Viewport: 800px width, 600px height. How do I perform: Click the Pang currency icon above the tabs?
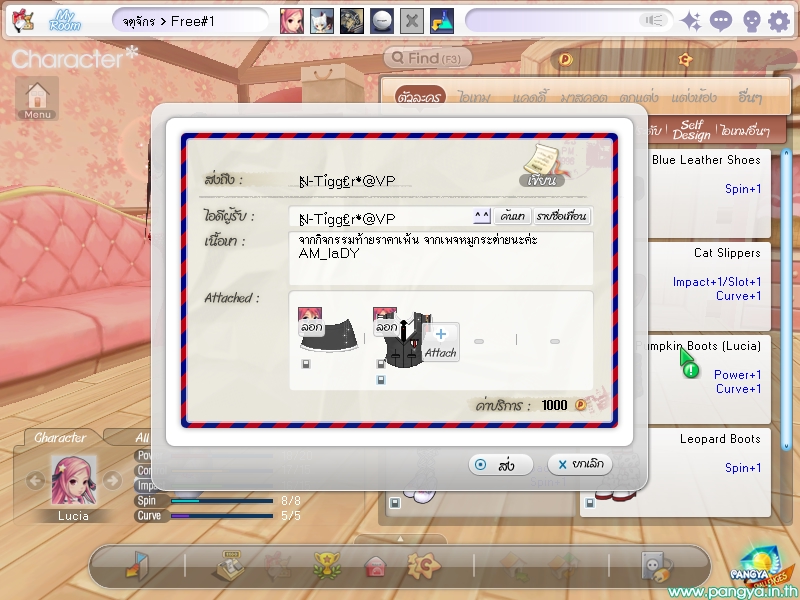[x=565, y=60]
